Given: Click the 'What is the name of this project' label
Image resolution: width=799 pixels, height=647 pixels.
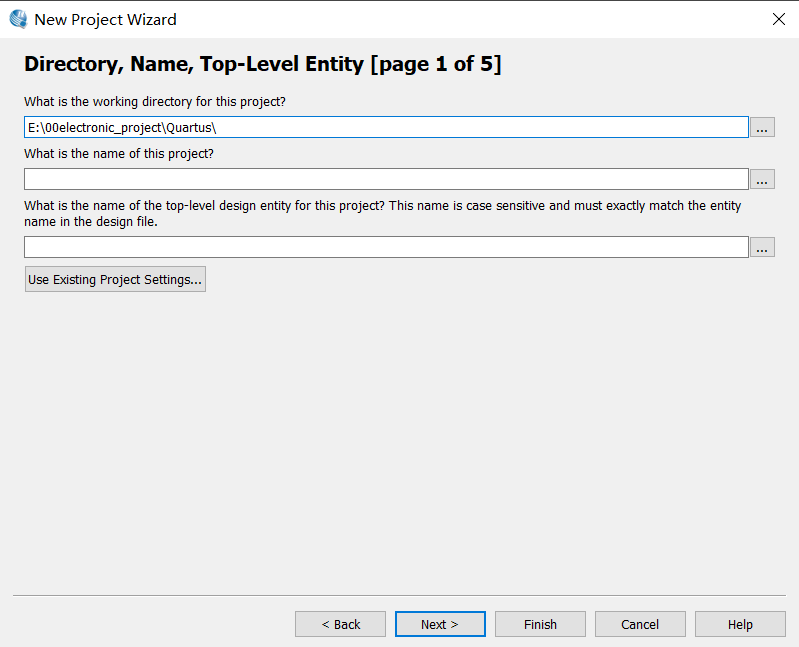Looking at the screenshot, I should click(119, 154).
